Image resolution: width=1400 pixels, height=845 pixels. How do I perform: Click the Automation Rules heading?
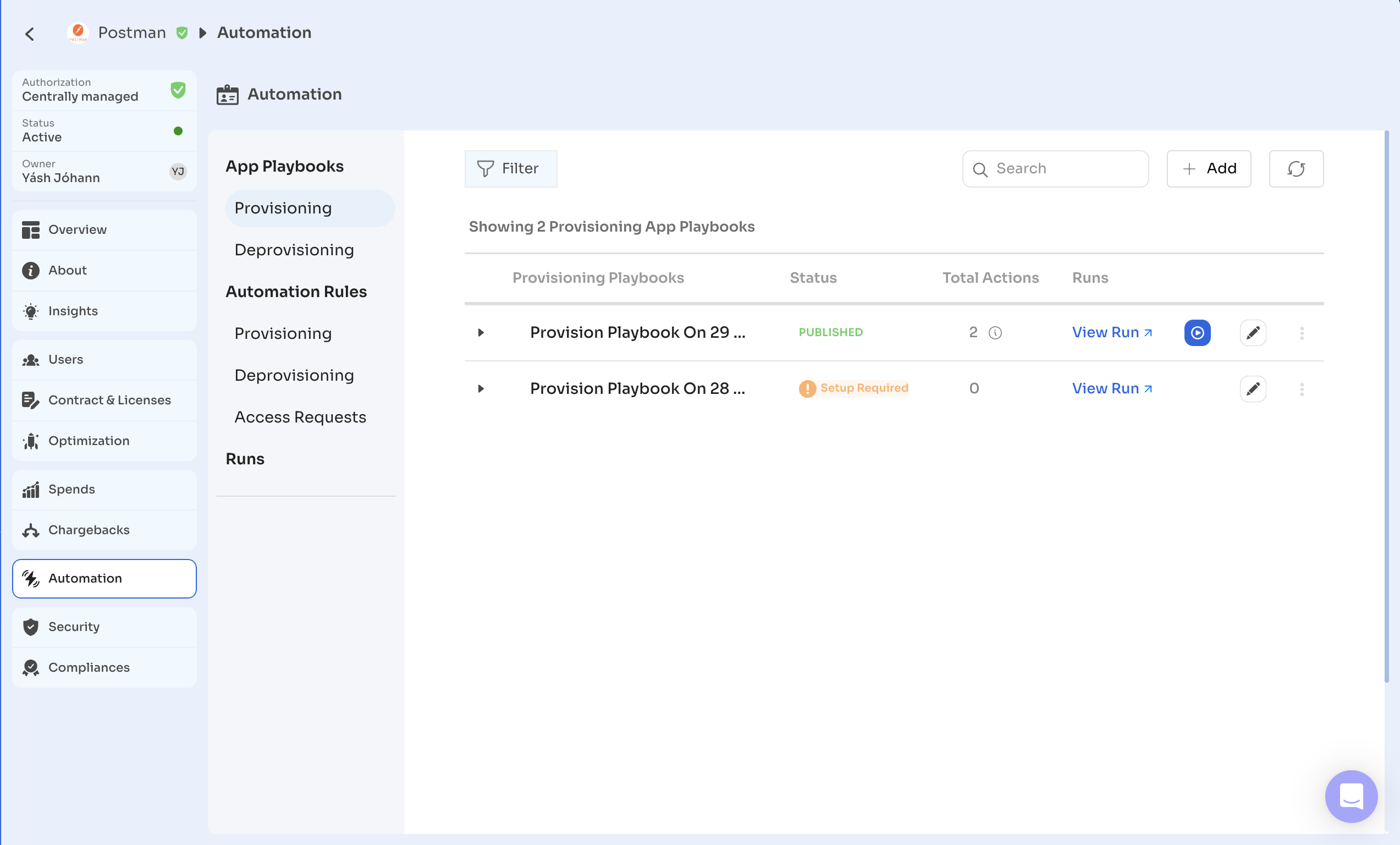296,292
